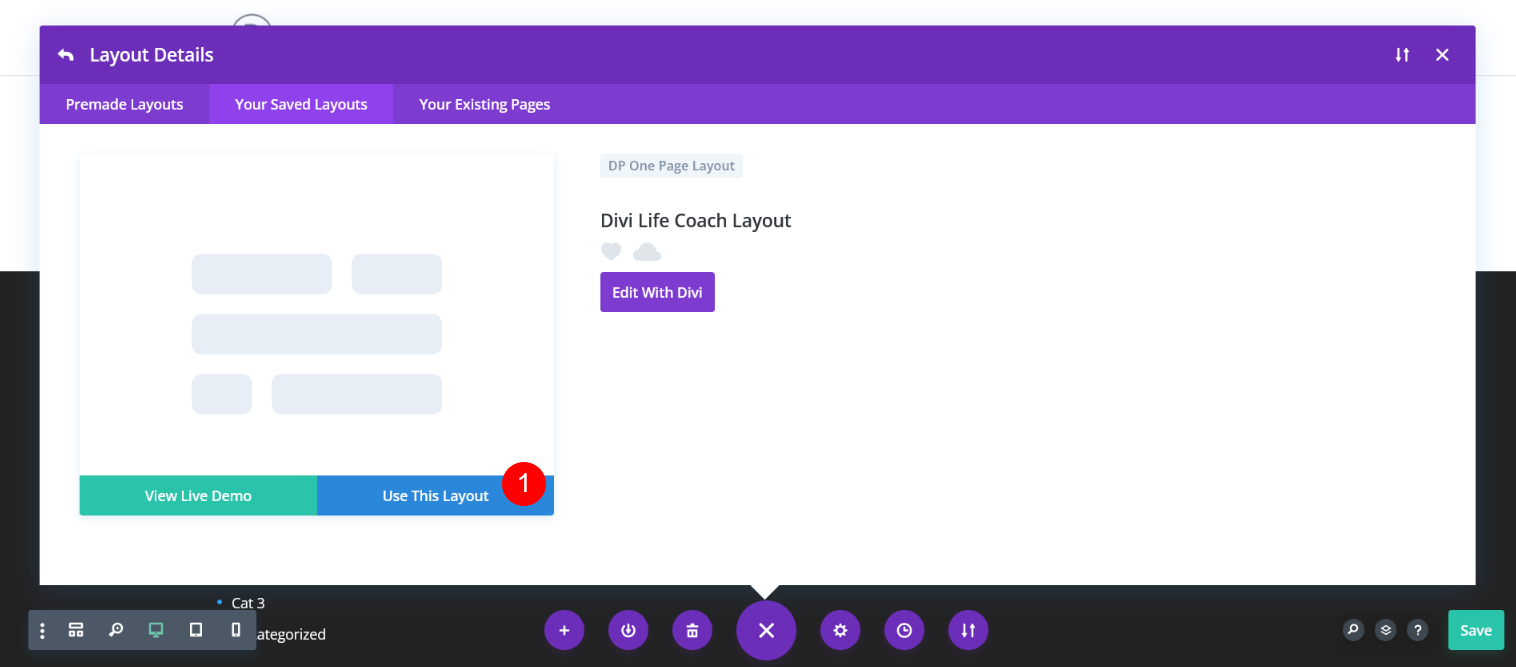Open the Your Existing Pages tab
Image resolution: width=1516 pixels, height=667 pixels.
coord(484,104)
